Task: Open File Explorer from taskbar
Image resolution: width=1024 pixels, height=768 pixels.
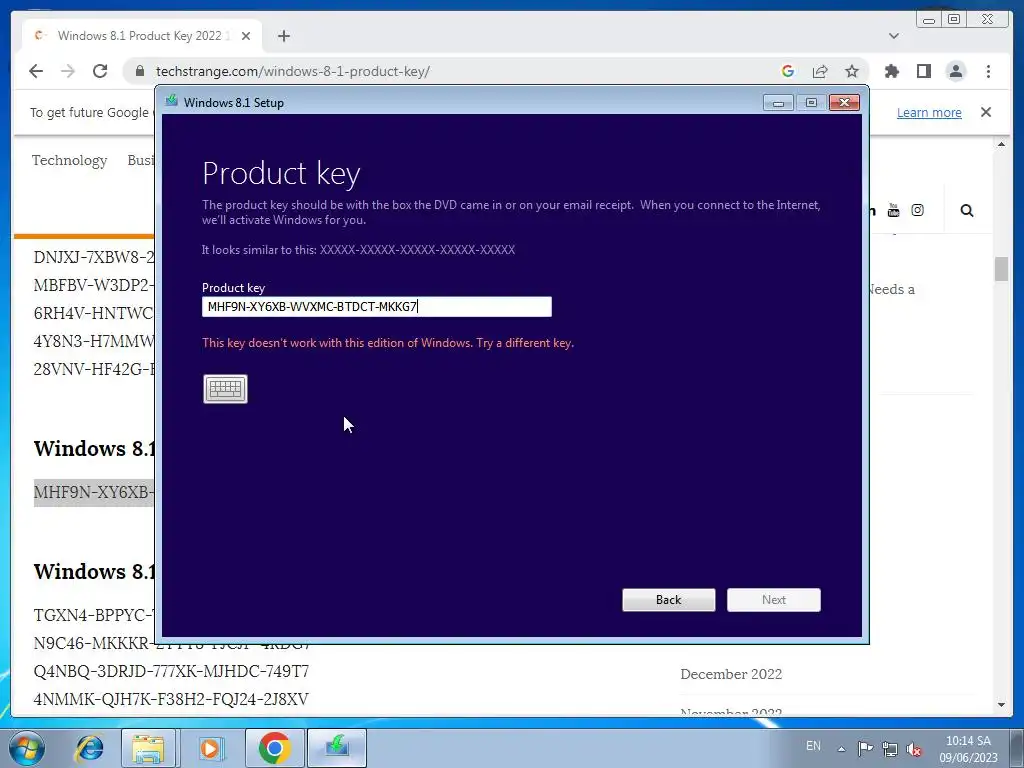Action: (148, 748)
